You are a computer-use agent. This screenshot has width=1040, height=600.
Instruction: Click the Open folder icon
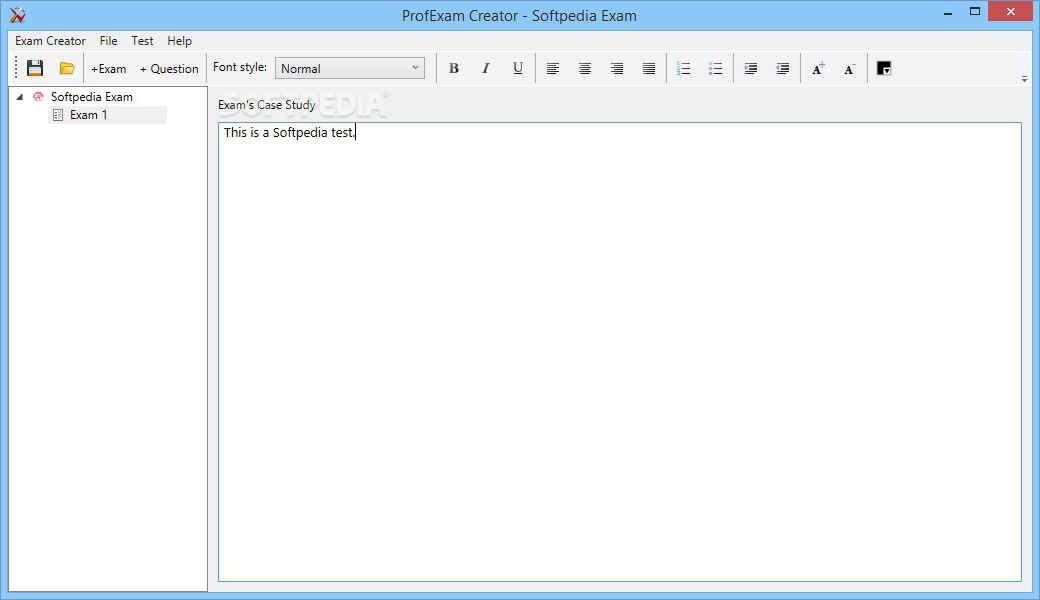click(67, 68)
